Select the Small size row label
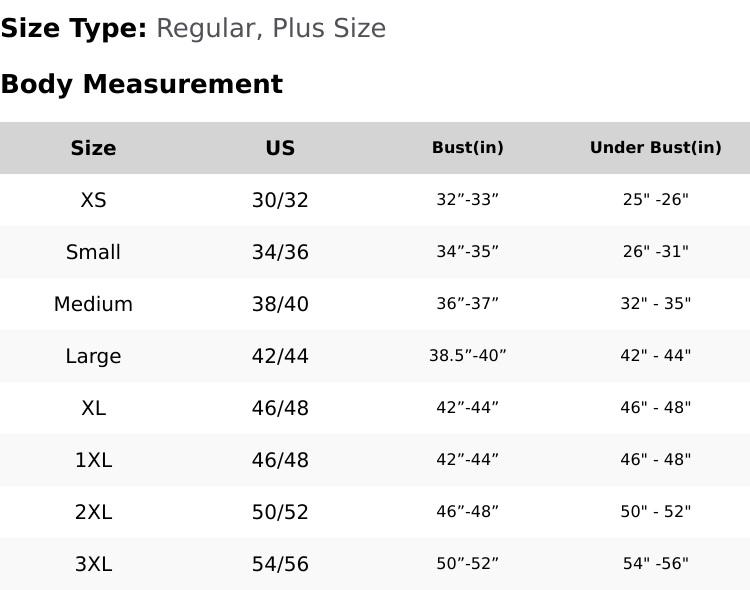The height and width of the screenshot is (590, 750). click(93, 252)
